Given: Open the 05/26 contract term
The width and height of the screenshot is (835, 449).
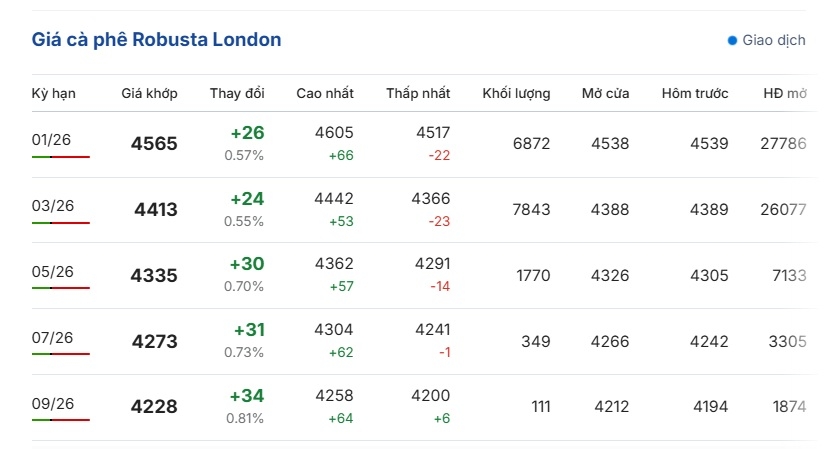Looking at the screenshot, I should (53, 272).
